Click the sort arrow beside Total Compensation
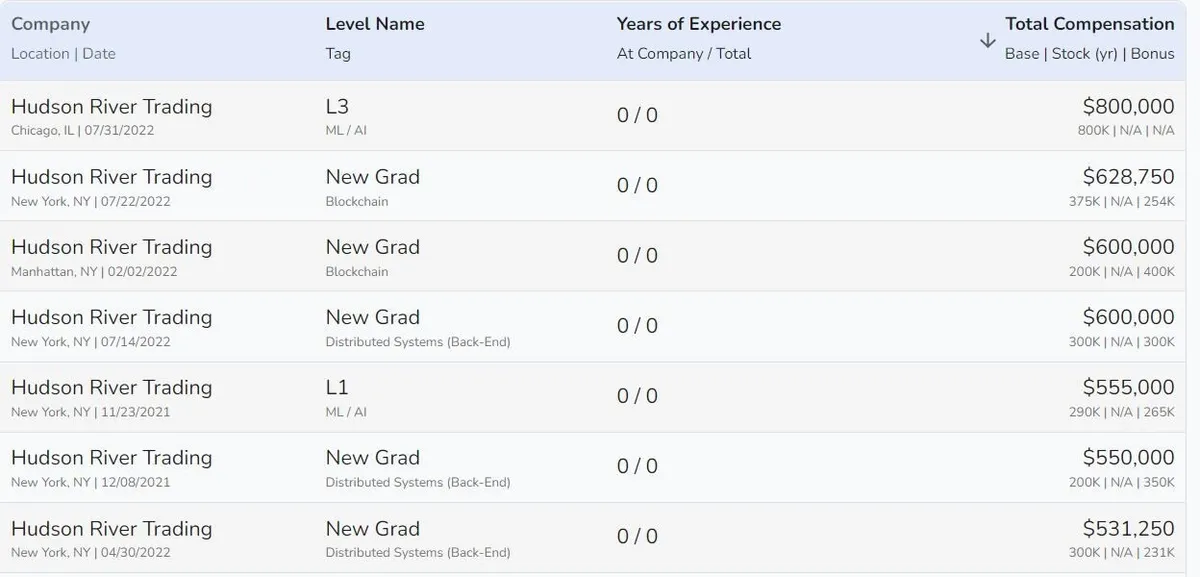This screenshot has height=577, width=1200. click(987, 40)
